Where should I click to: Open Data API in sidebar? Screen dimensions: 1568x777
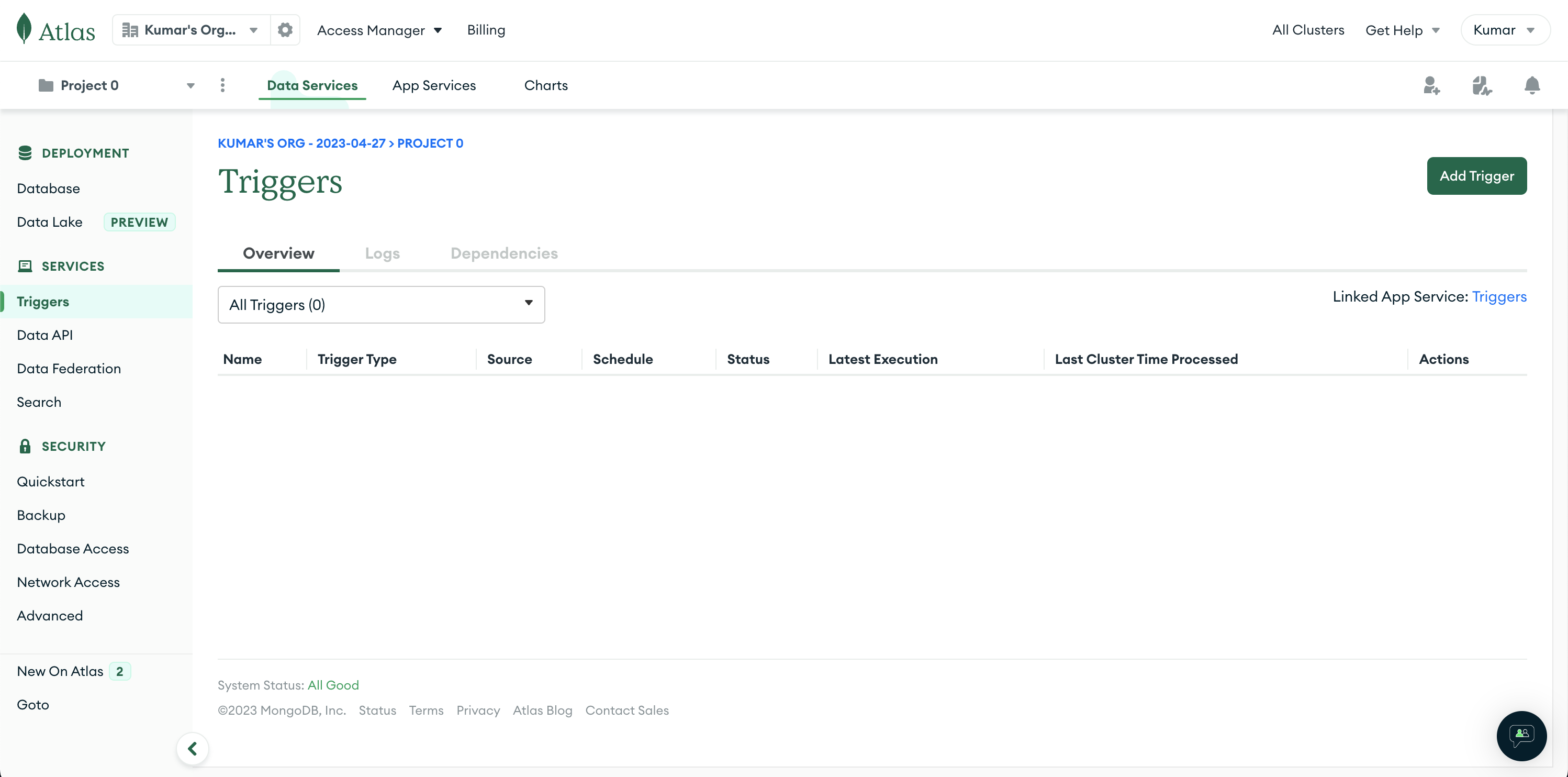(44, 335)
